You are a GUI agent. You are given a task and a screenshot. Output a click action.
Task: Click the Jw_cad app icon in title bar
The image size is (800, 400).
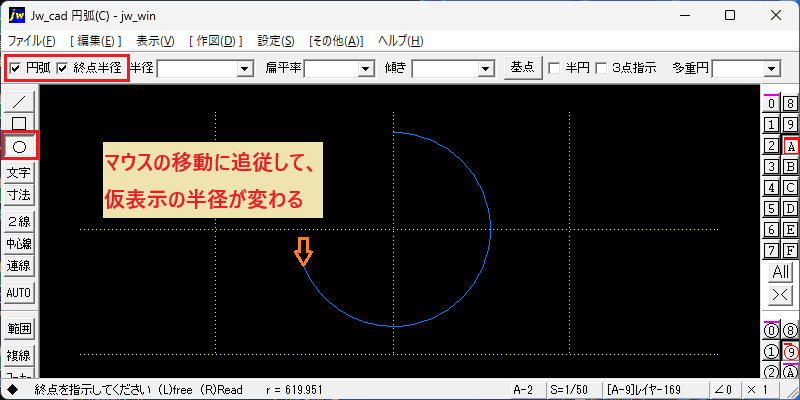pyautogui.click(x=16, y=15)
